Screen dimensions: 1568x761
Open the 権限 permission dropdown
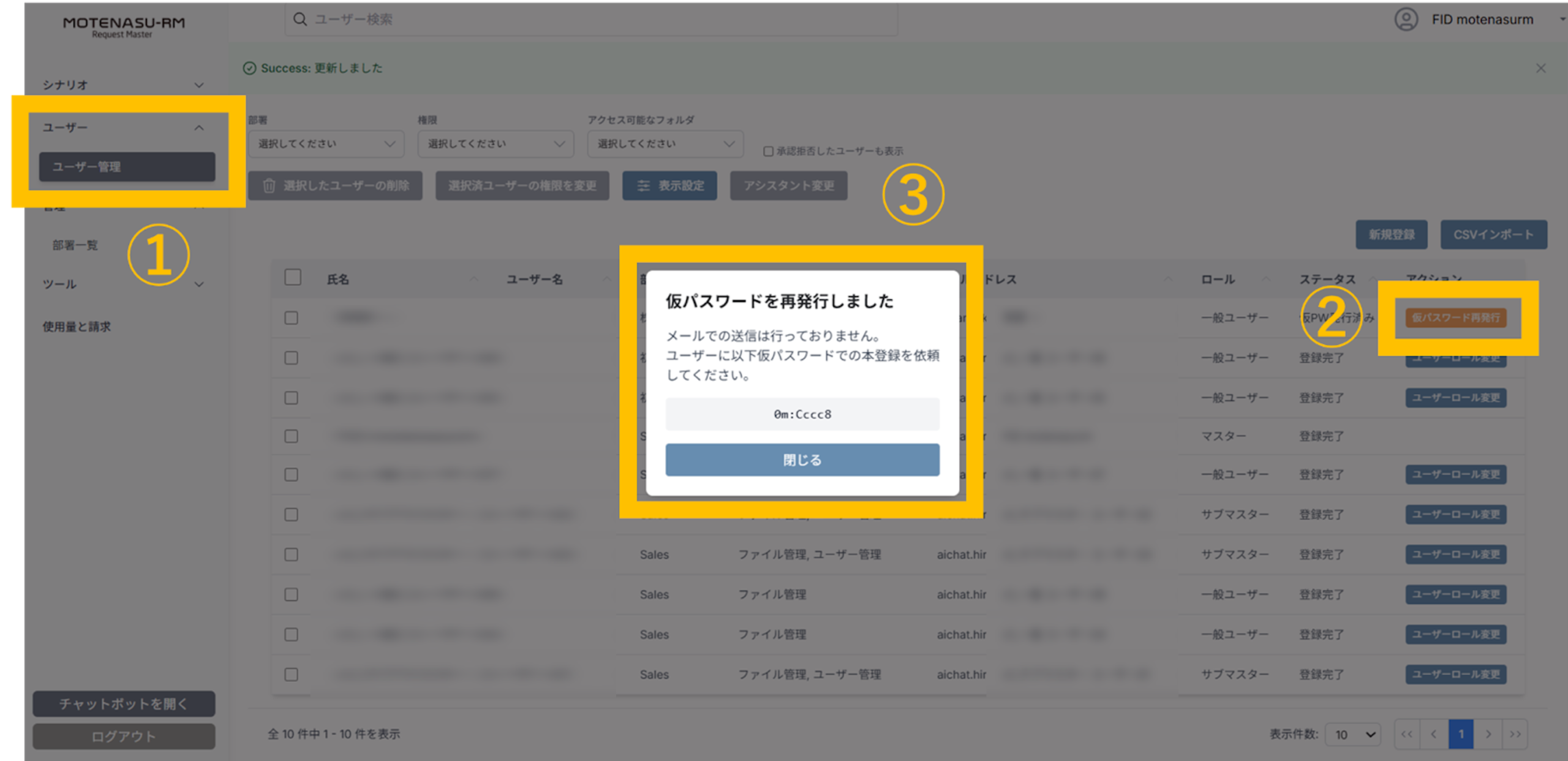point(495,144)
